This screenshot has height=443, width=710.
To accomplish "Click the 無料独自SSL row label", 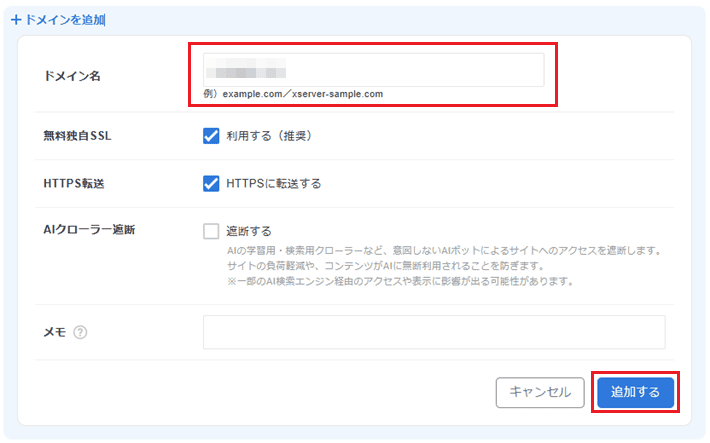I will pyautogui.click(x=77, y=136).
